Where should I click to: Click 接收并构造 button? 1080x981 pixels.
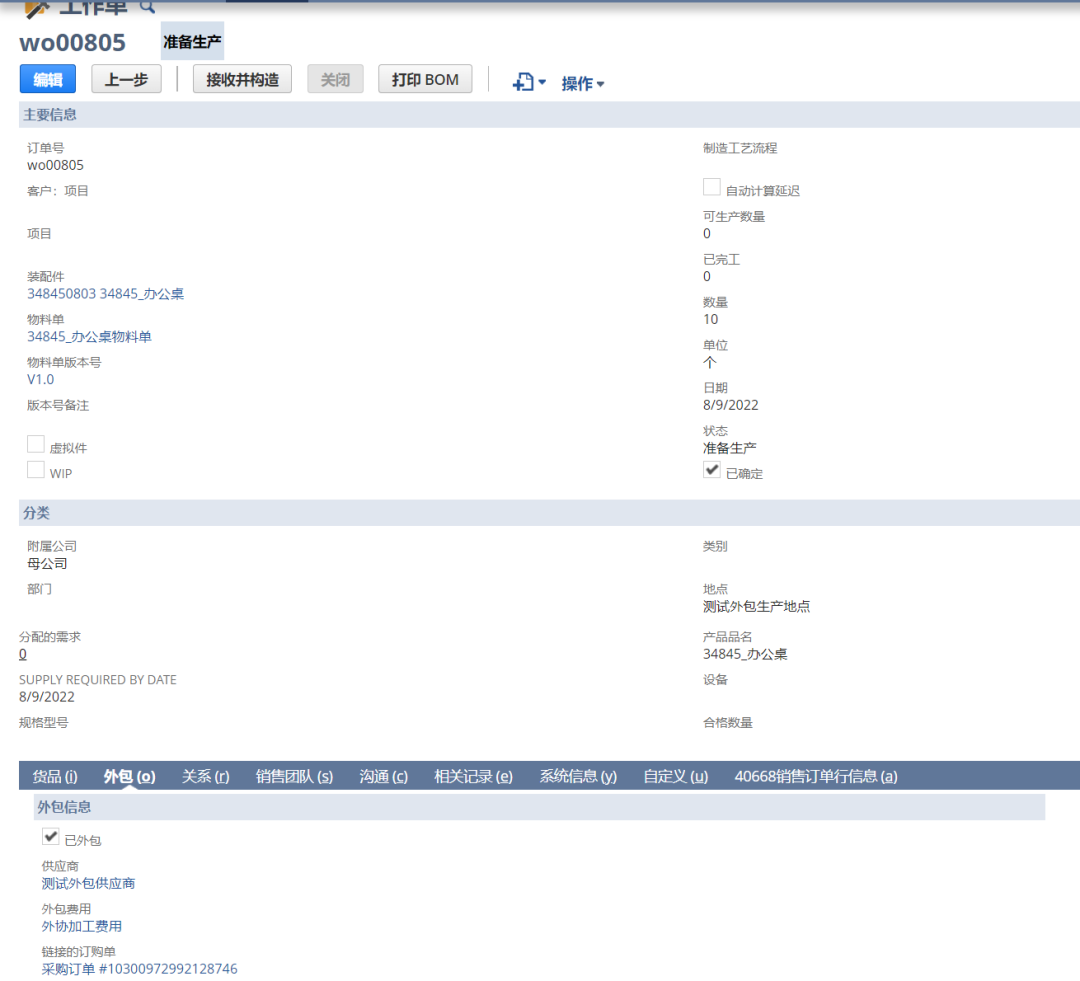[x=242, y=79]
